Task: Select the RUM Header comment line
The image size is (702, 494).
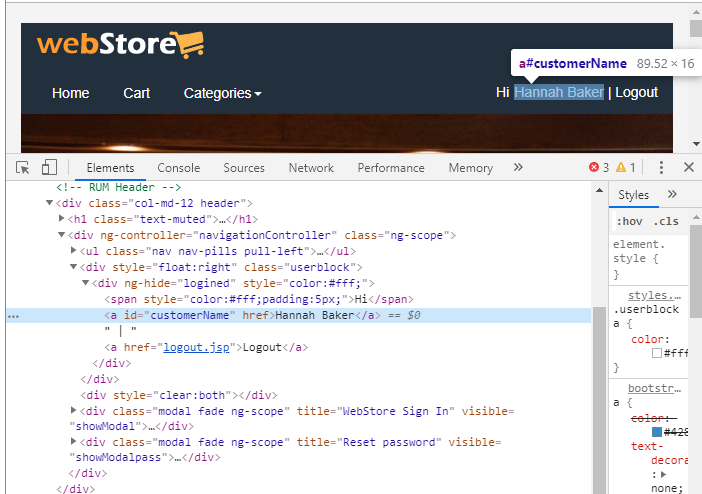Action: pos(119,187)
